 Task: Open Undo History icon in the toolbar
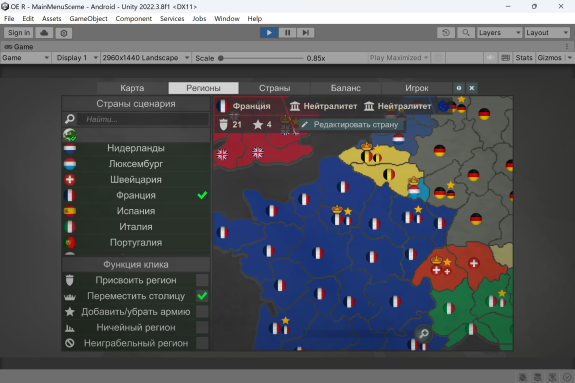click(446, 33)
